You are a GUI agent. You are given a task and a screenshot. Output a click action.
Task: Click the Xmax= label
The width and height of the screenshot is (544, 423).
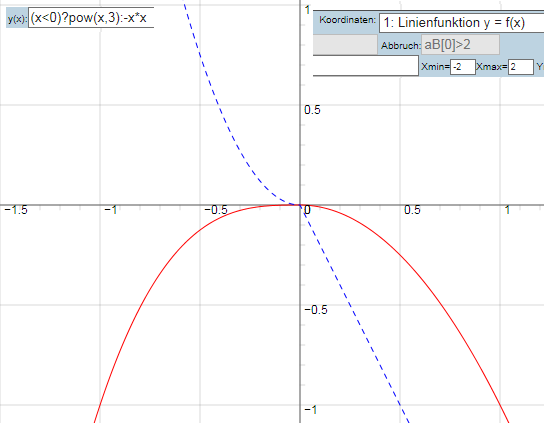pos(492,67)
